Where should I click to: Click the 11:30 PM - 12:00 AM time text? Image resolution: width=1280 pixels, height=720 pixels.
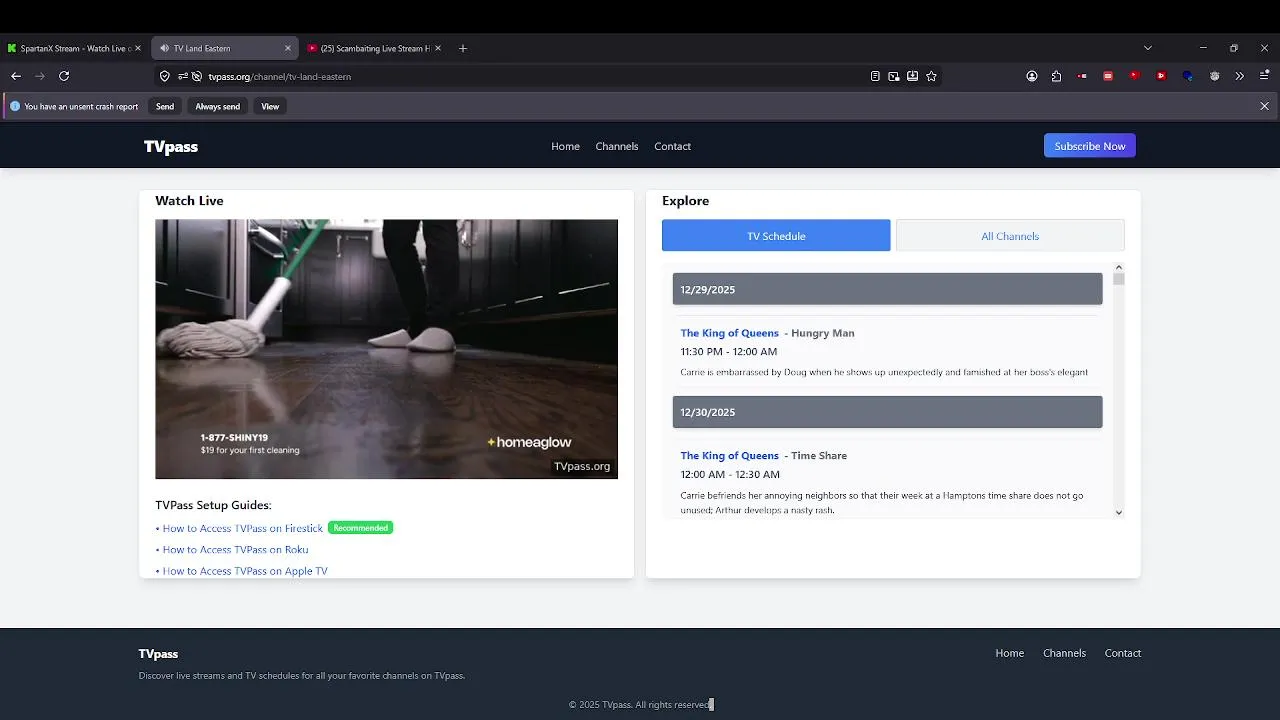coord(729,352)
